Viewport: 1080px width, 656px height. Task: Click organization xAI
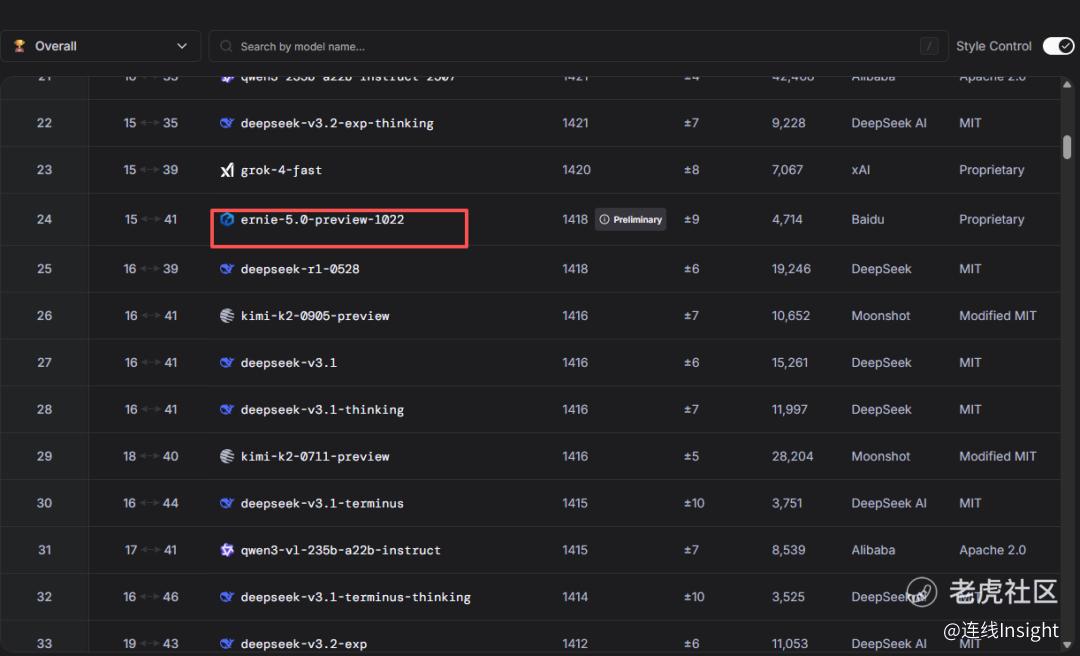(x=860, y=170)
